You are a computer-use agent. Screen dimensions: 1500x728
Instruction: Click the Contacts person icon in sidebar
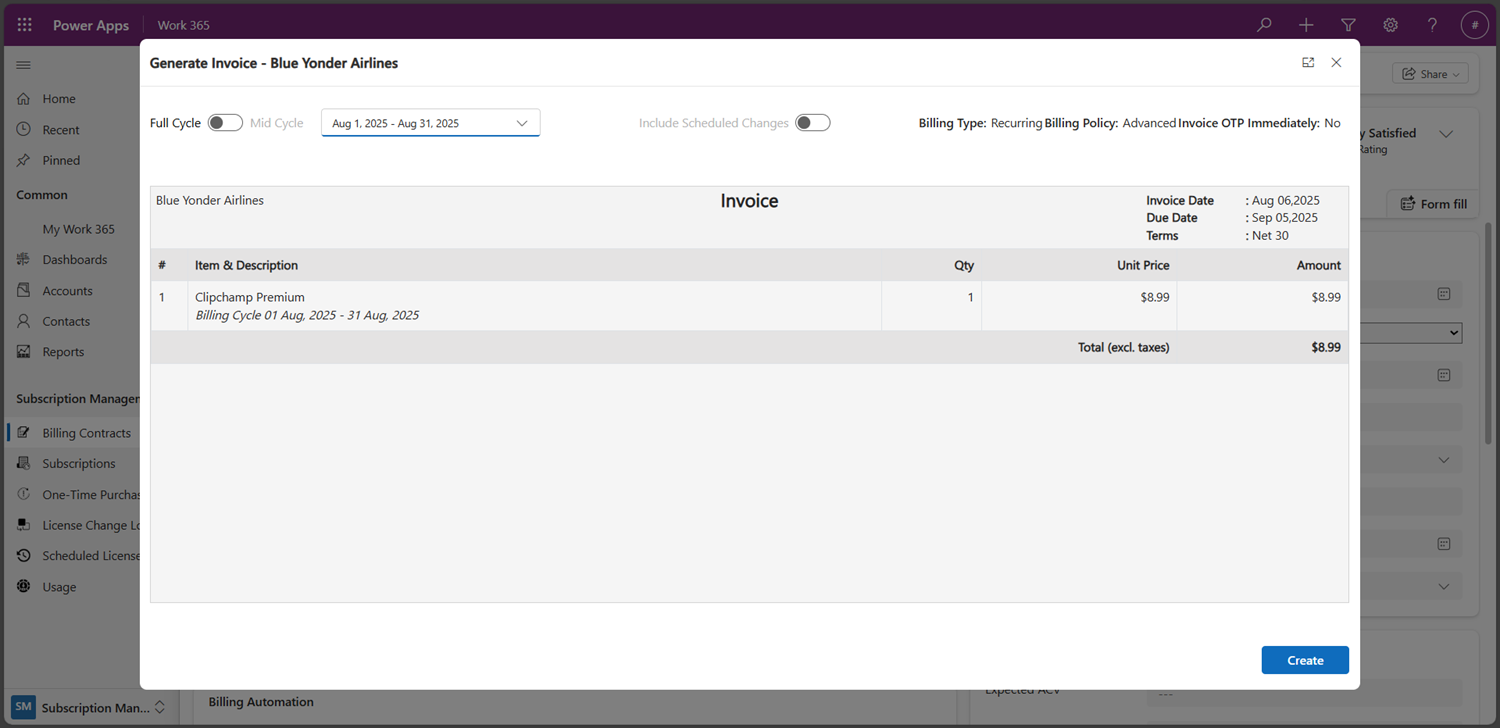click(x=24, y=321)
